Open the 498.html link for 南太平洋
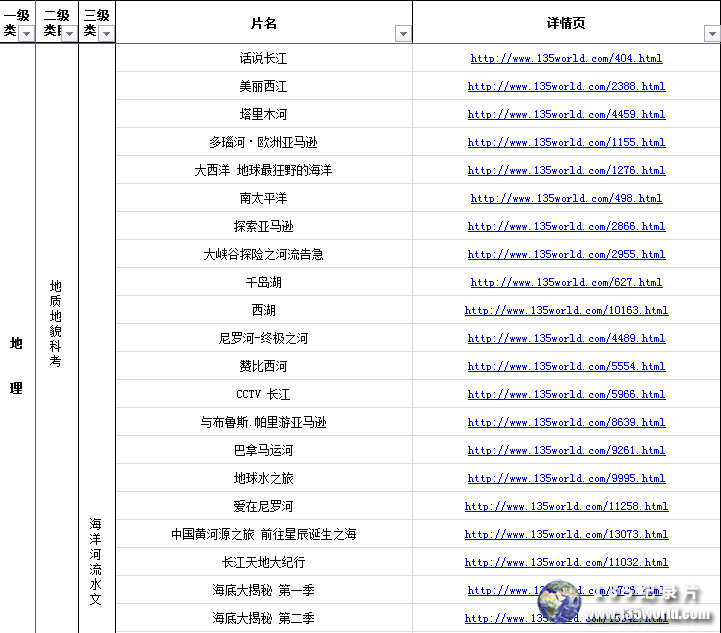This screenshot has width=721, height=633. (x=566, y=199)
